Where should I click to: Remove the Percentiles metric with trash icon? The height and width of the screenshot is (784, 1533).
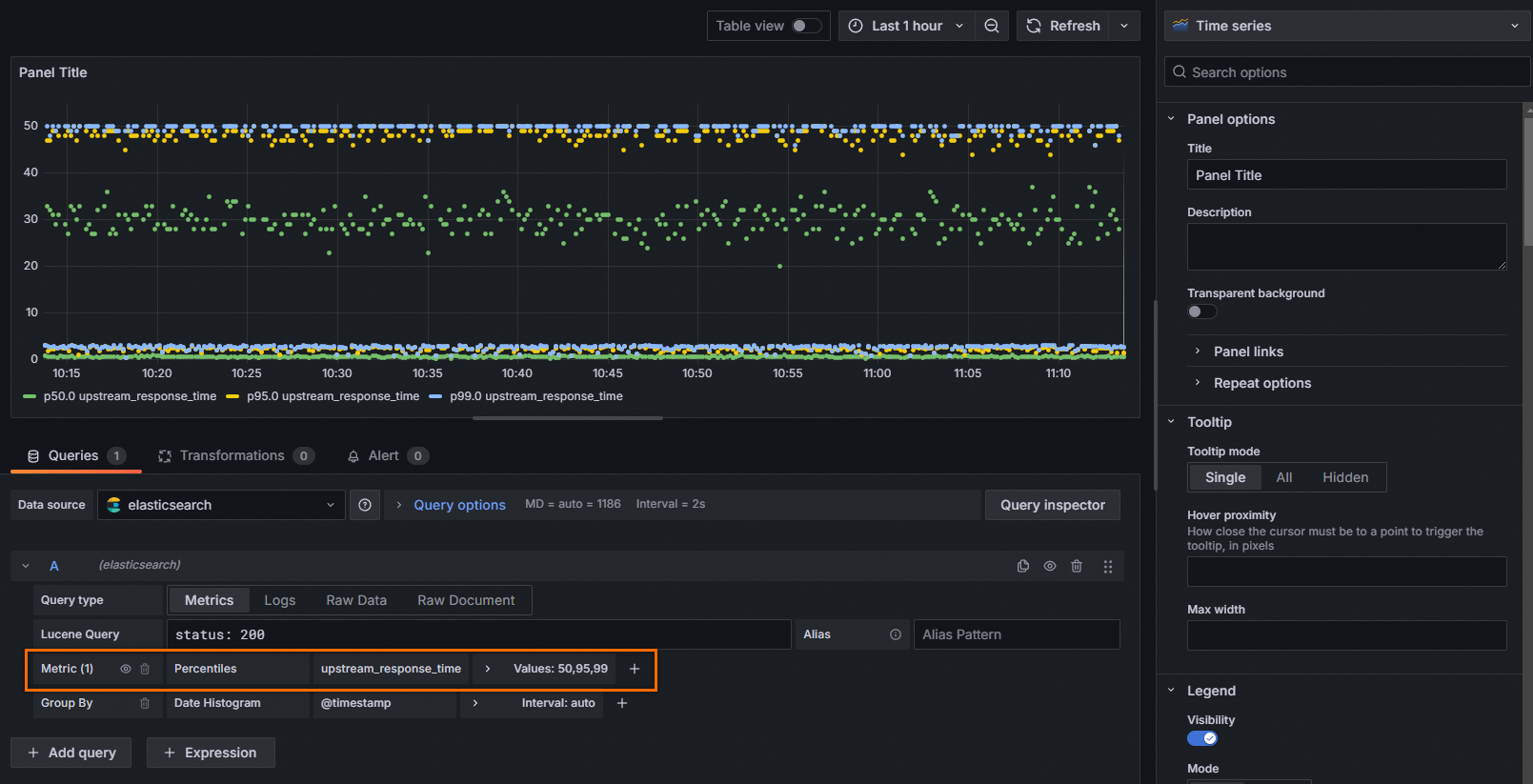(145, 669)
